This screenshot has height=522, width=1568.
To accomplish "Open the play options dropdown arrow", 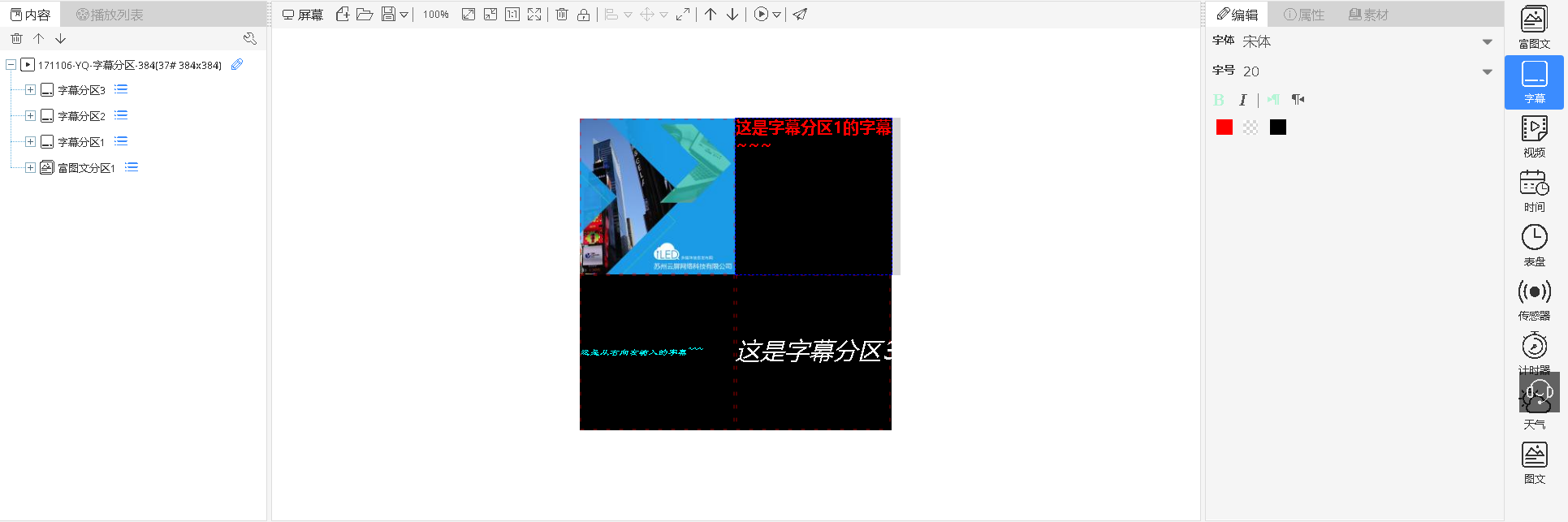I will pos(776,15).
